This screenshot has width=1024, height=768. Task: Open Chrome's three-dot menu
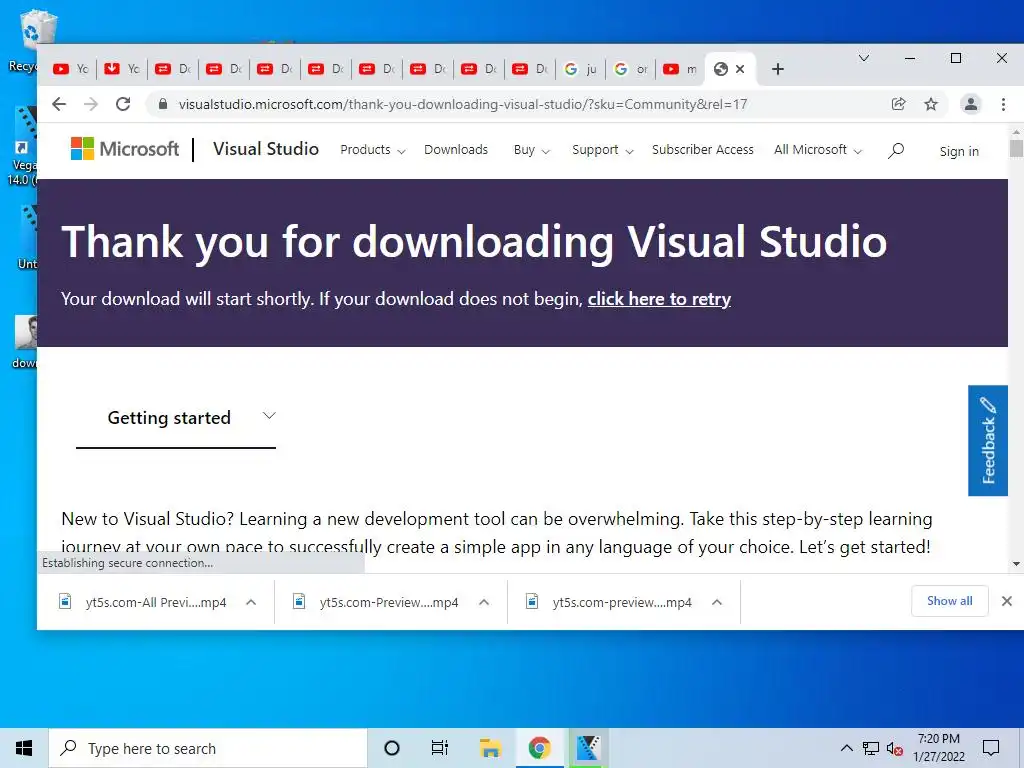tap(1003, 104)
